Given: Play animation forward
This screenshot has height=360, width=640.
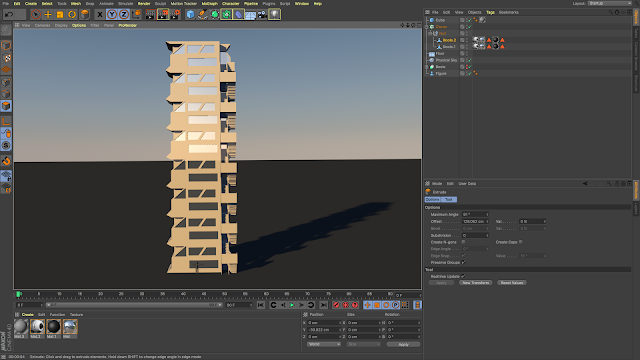Looking at the screenshot, I should 292,305.
